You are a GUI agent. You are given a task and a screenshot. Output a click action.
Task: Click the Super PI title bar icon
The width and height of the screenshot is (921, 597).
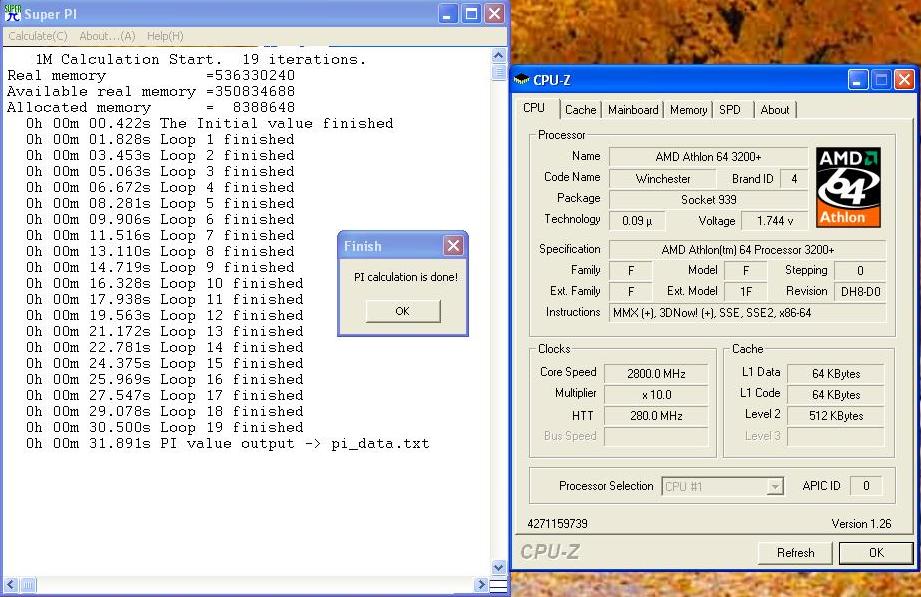[12, 14]
